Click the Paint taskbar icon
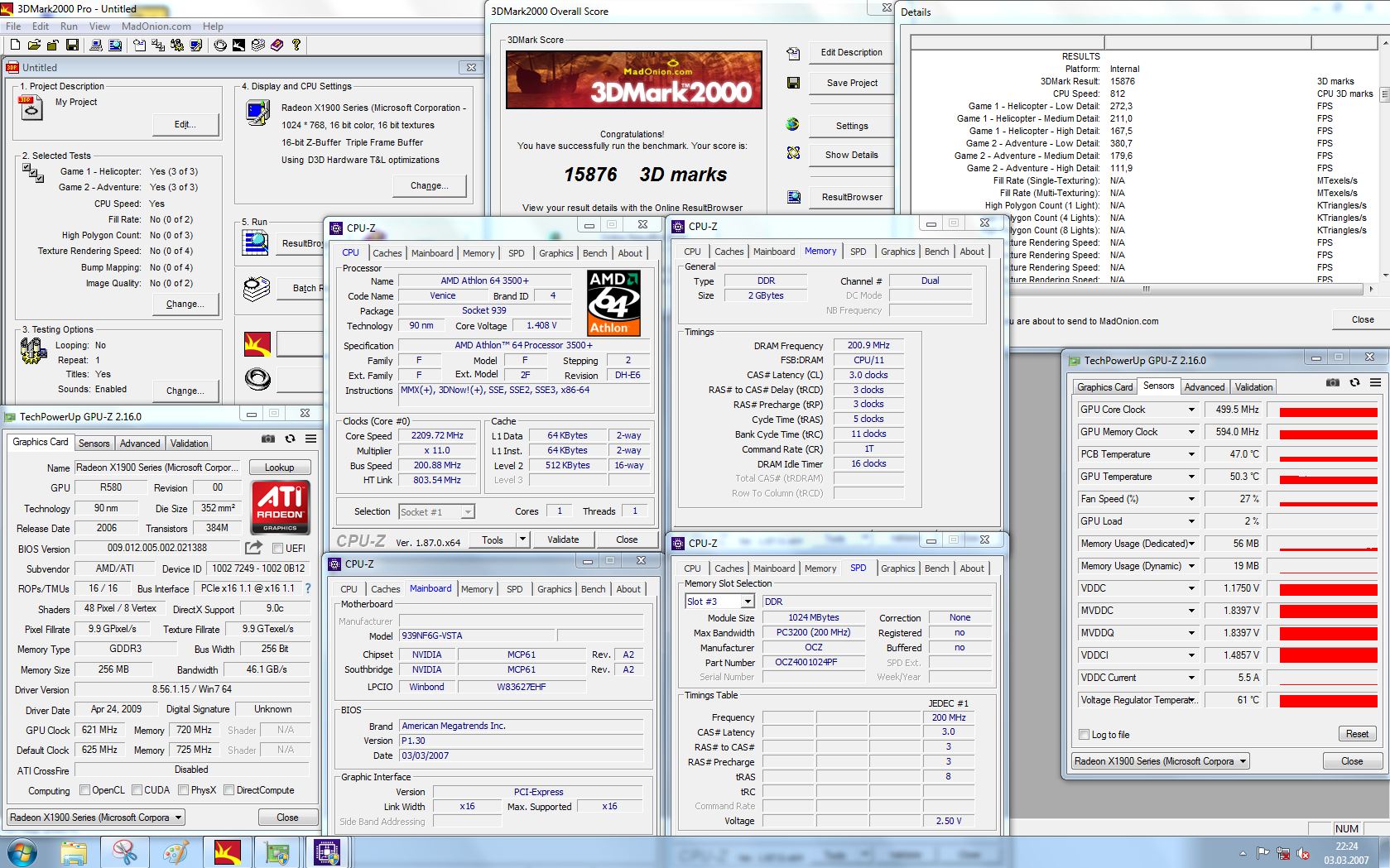Viewport: 1390px width, 868px height. (x=176, y=852)
